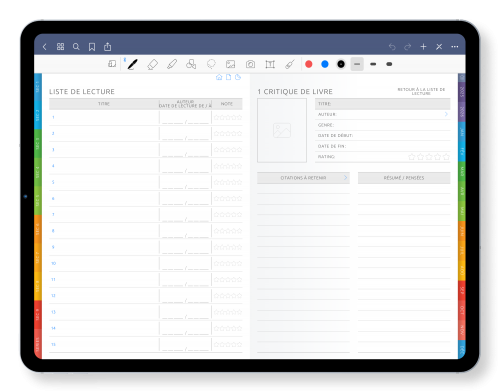The image size is (500, 392).
Task: Open the home link icon on page
Action: [219, 77]
